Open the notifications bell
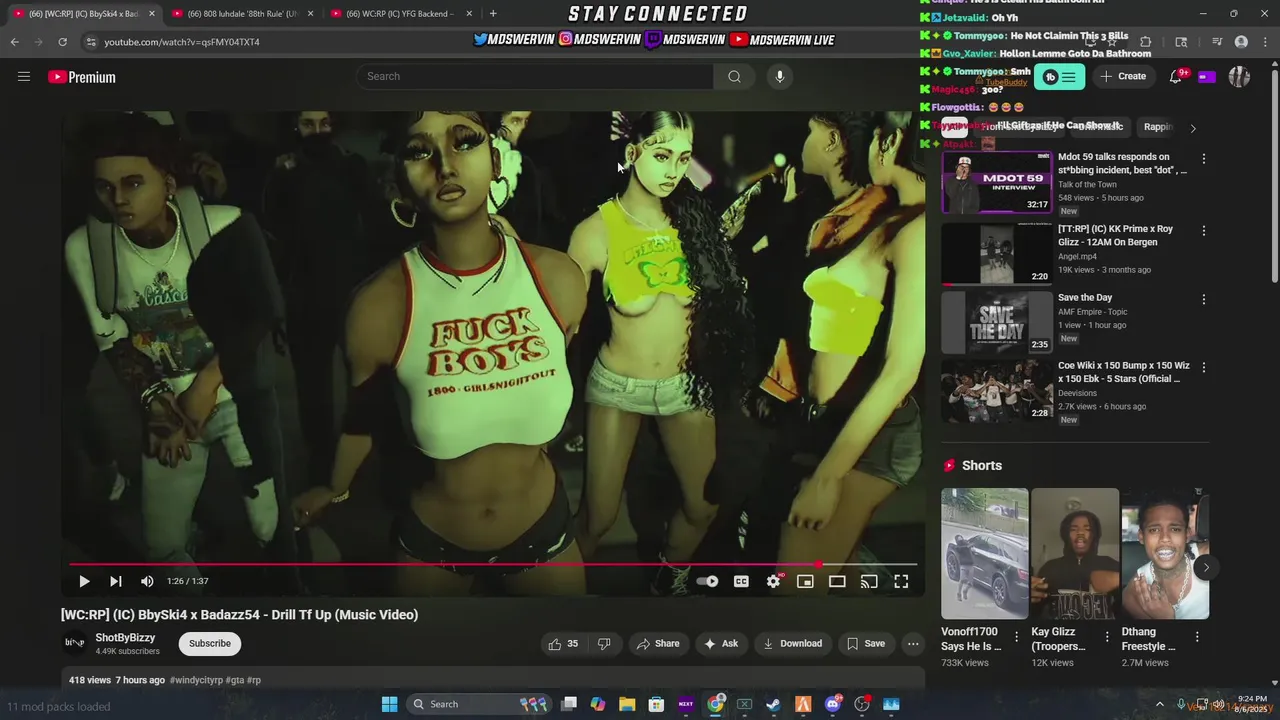 pos(1176,77)
